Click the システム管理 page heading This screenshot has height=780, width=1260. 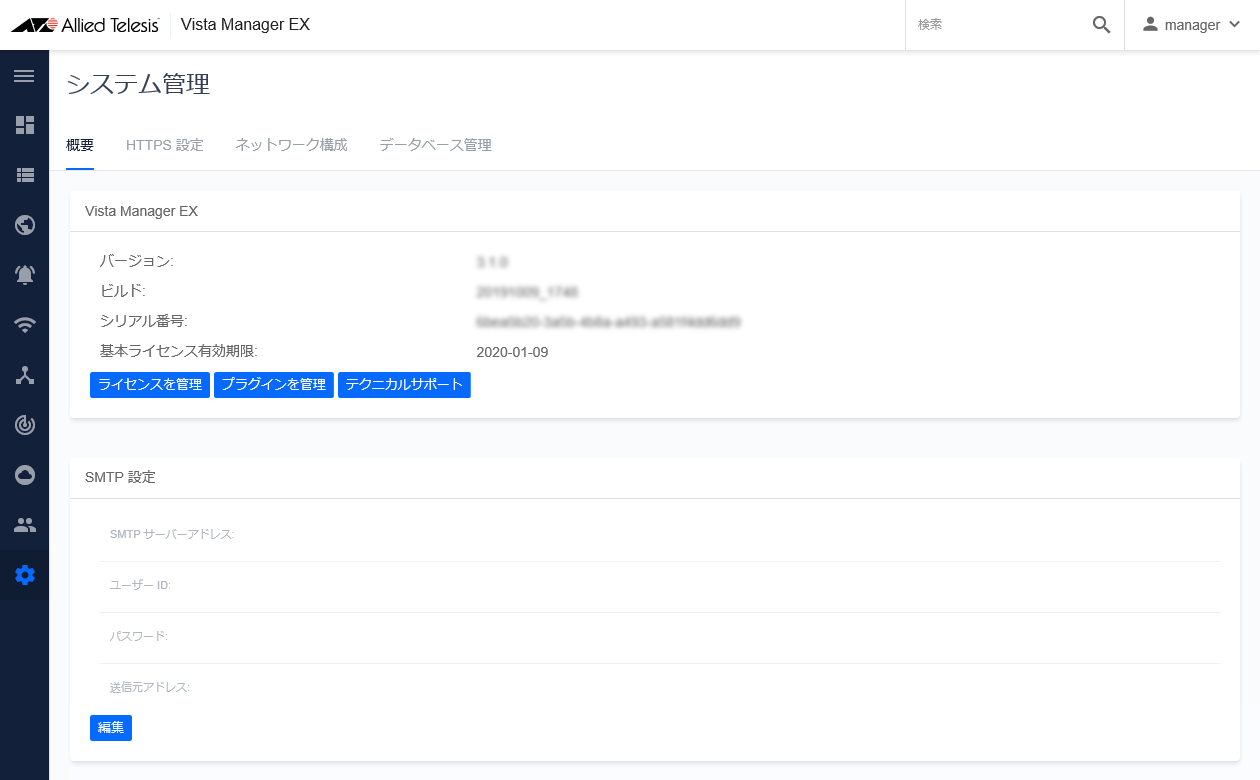click(138, 84)
